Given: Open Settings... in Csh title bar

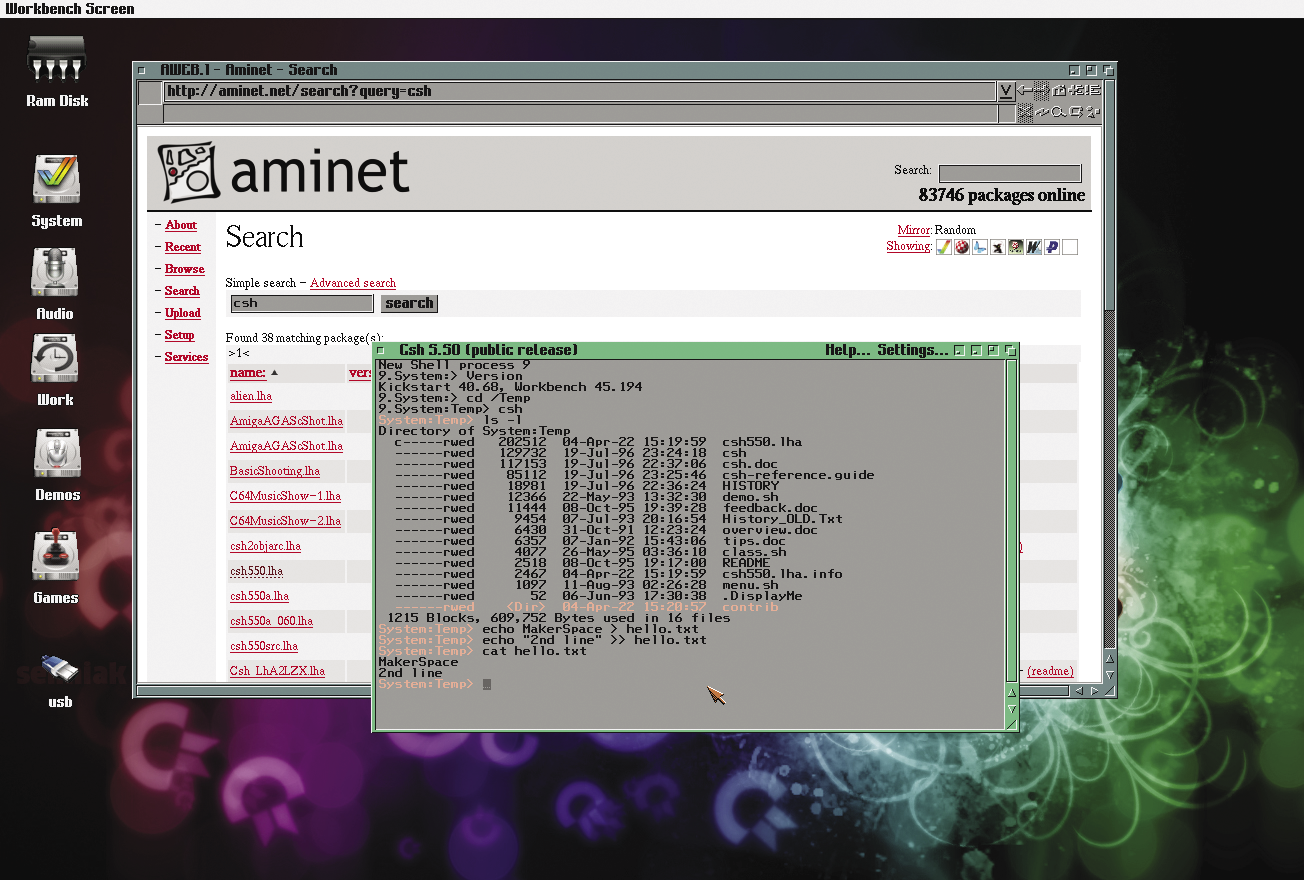Looking at the screenshot, I should [912, 350].
